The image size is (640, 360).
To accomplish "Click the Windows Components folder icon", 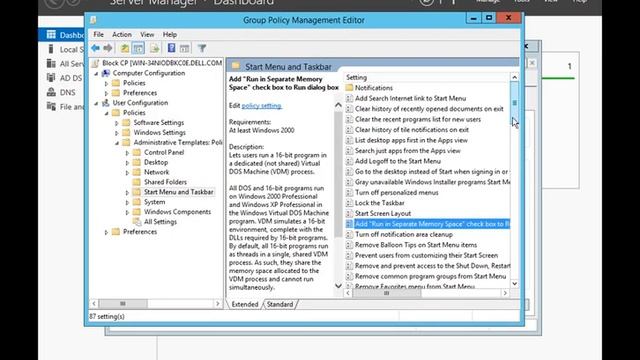I will 137,212.
